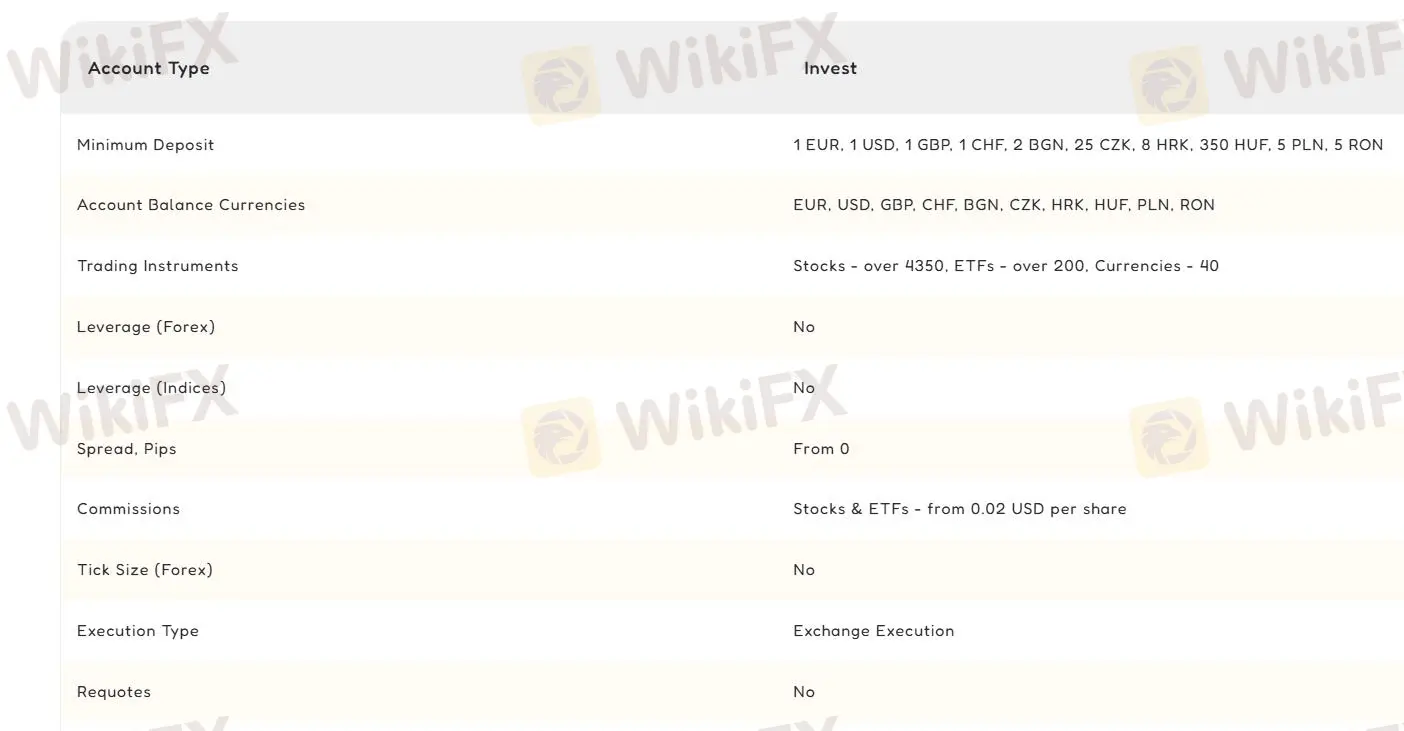Click the Leverage (Forex) row label
Viewport: 1404px width, 731px height.
pyautogui.click(x=146, y=327)
